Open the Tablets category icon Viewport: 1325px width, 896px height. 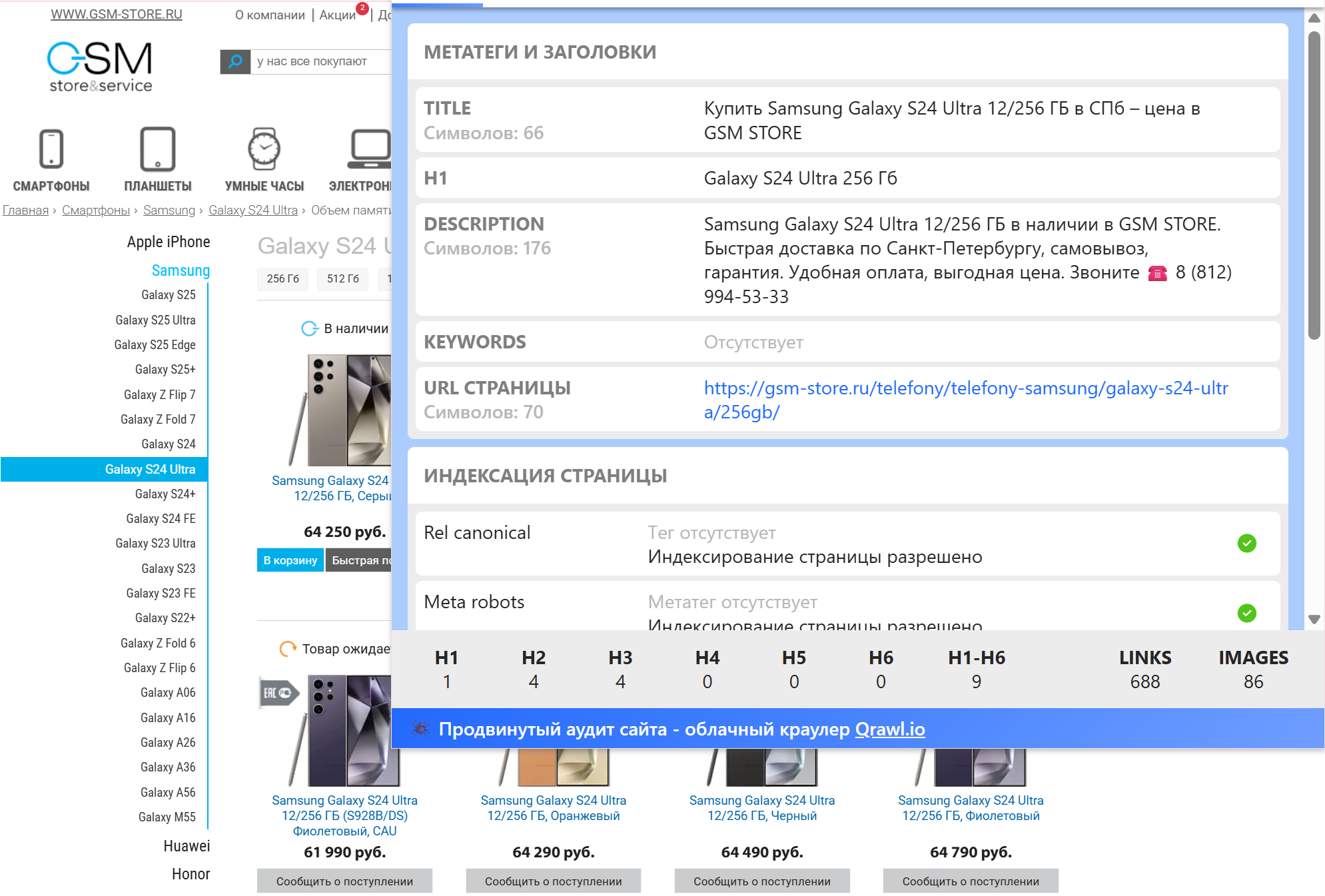pos(157,149)
